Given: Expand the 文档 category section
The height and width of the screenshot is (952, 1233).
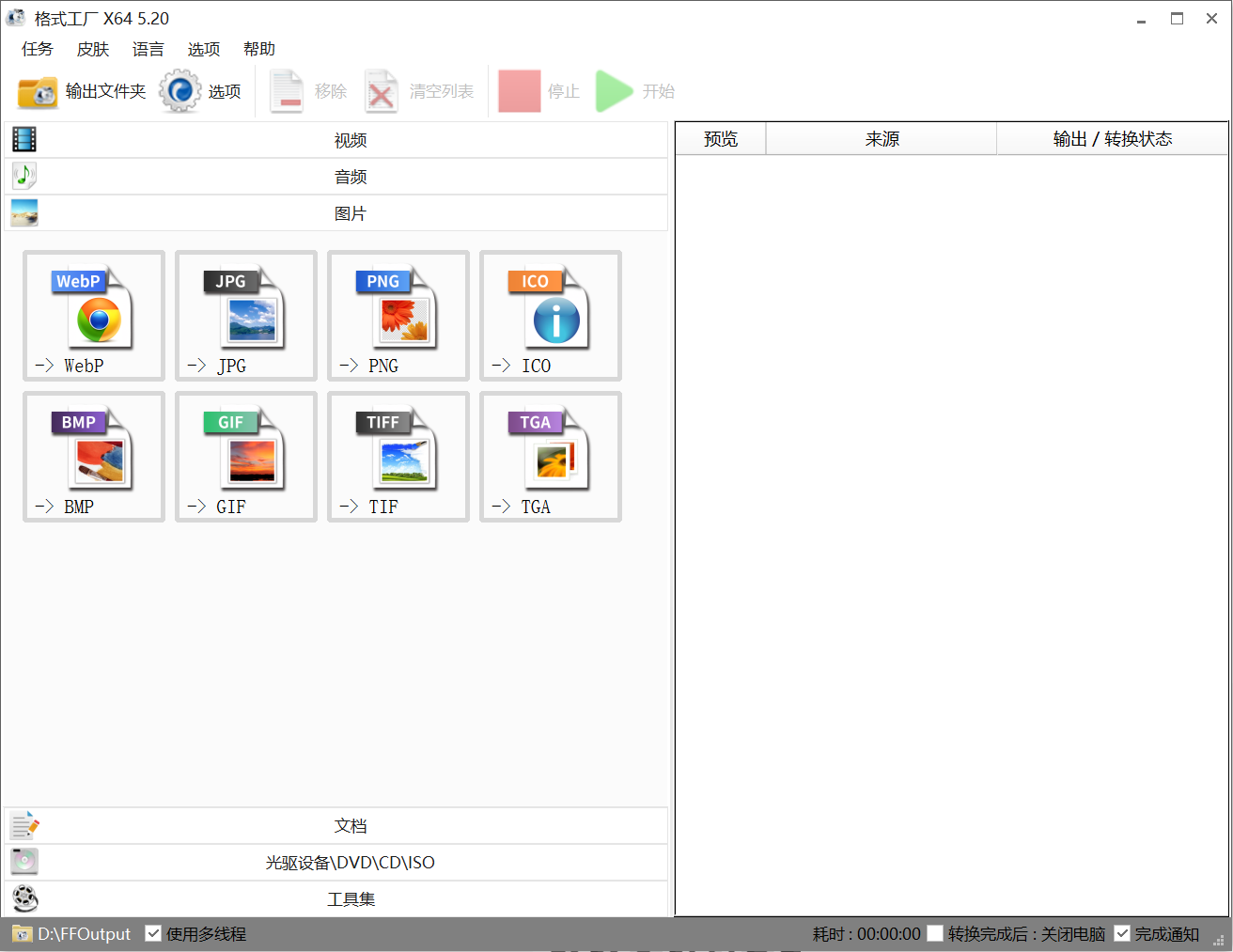Looking at the screenshot, I should tap(336, 826).
